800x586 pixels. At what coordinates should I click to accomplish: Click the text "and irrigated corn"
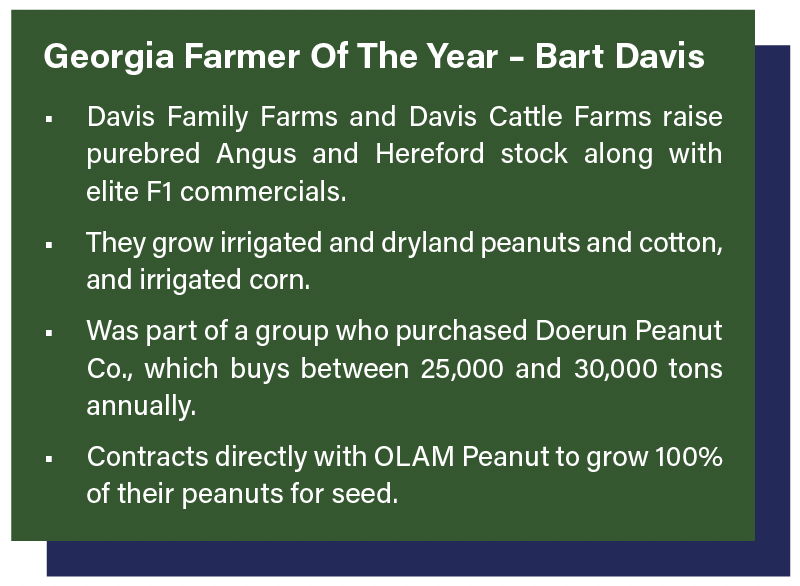198,280
